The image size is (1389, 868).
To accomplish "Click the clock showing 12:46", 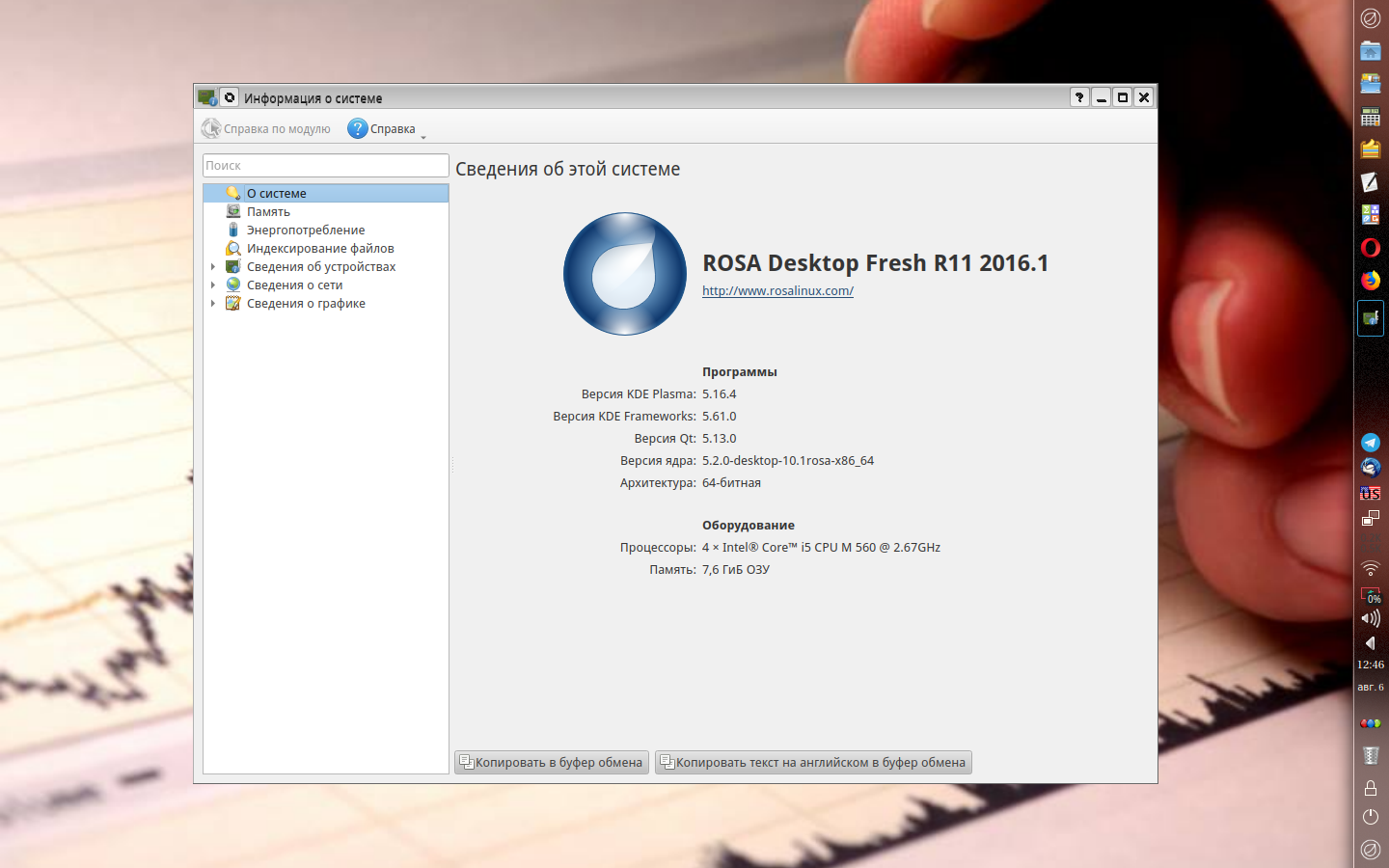I will click(1371, 665).
